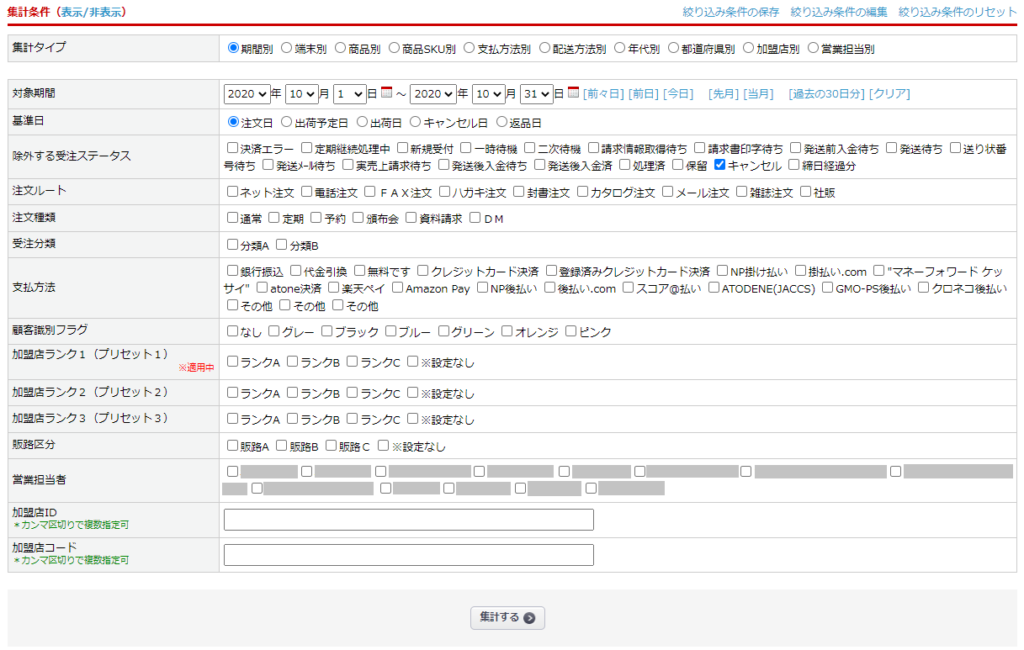Expand the end day dropdown showing 31
The width and height of the screenshot is (1024, 650).
click(x=536, y=94)
